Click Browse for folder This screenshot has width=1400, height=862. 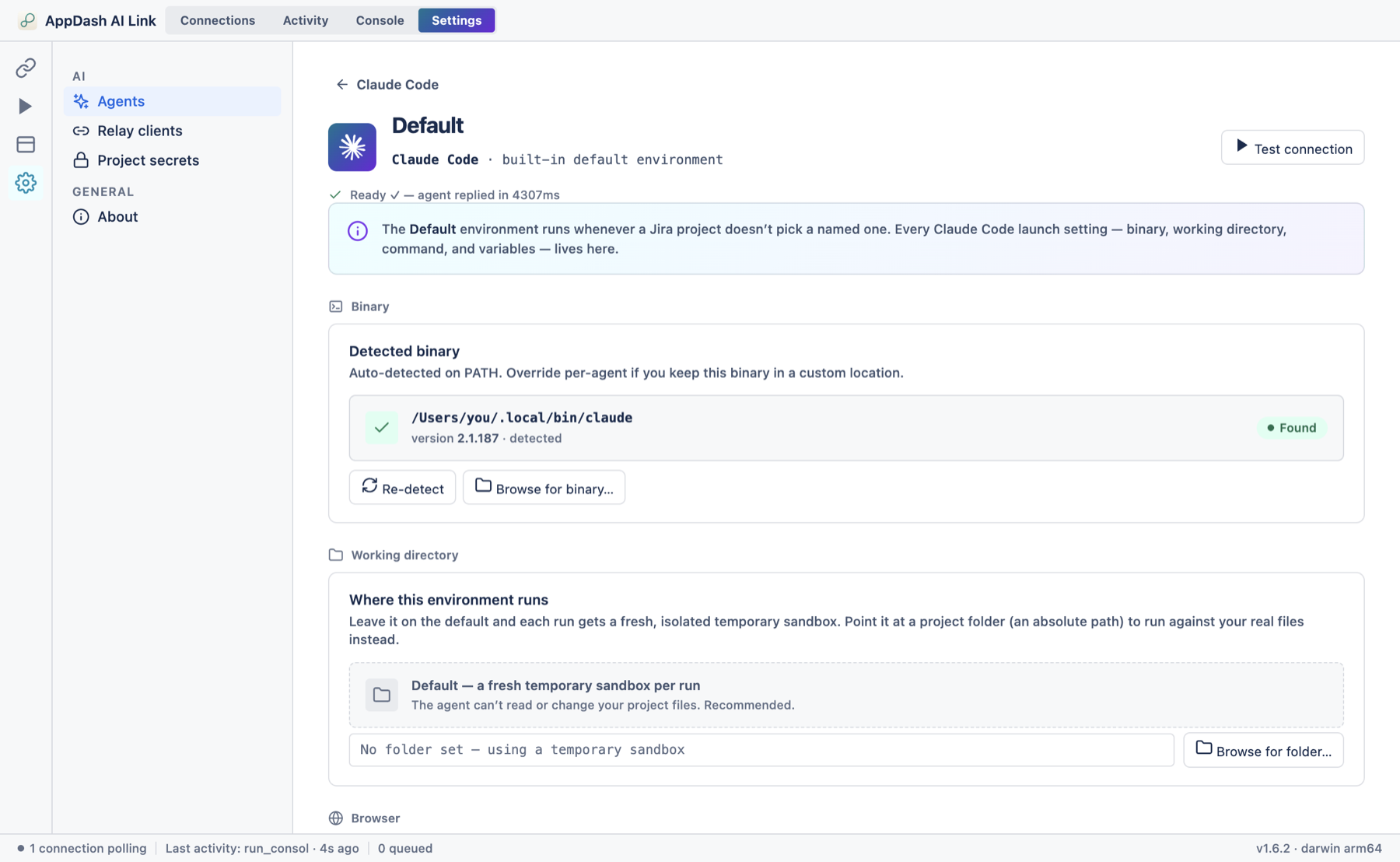[1263, 750]
